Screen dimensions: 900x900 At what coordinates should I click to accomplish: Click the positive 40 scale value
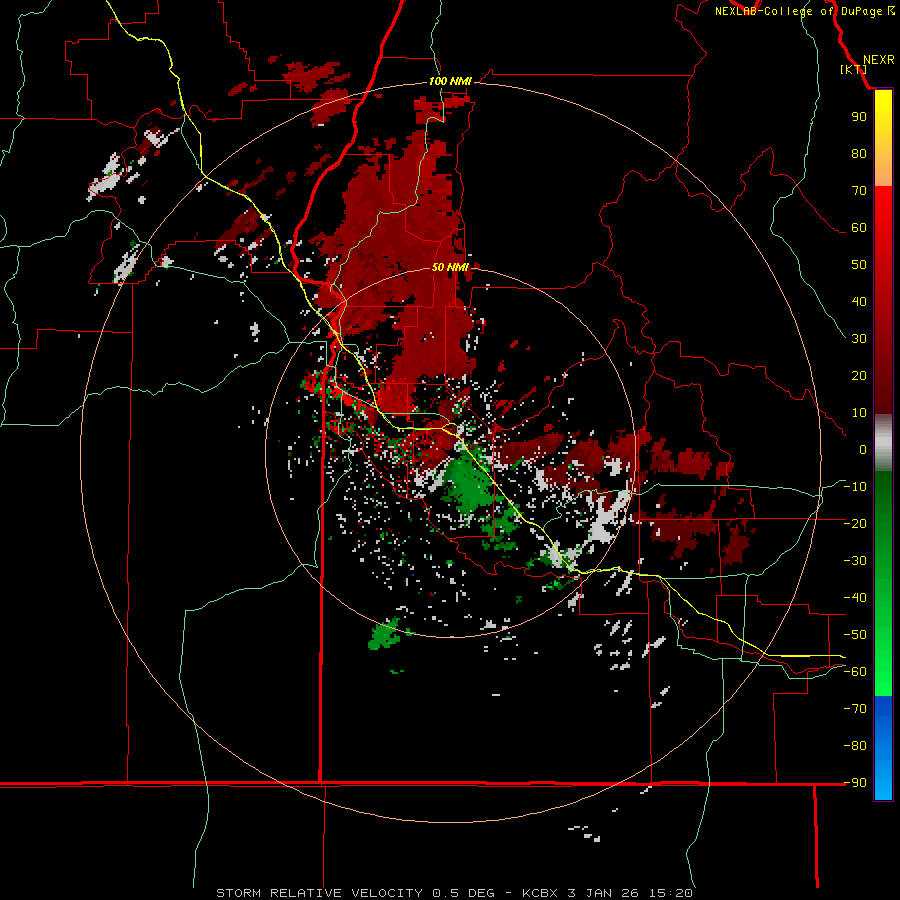[x=859, y=301]
